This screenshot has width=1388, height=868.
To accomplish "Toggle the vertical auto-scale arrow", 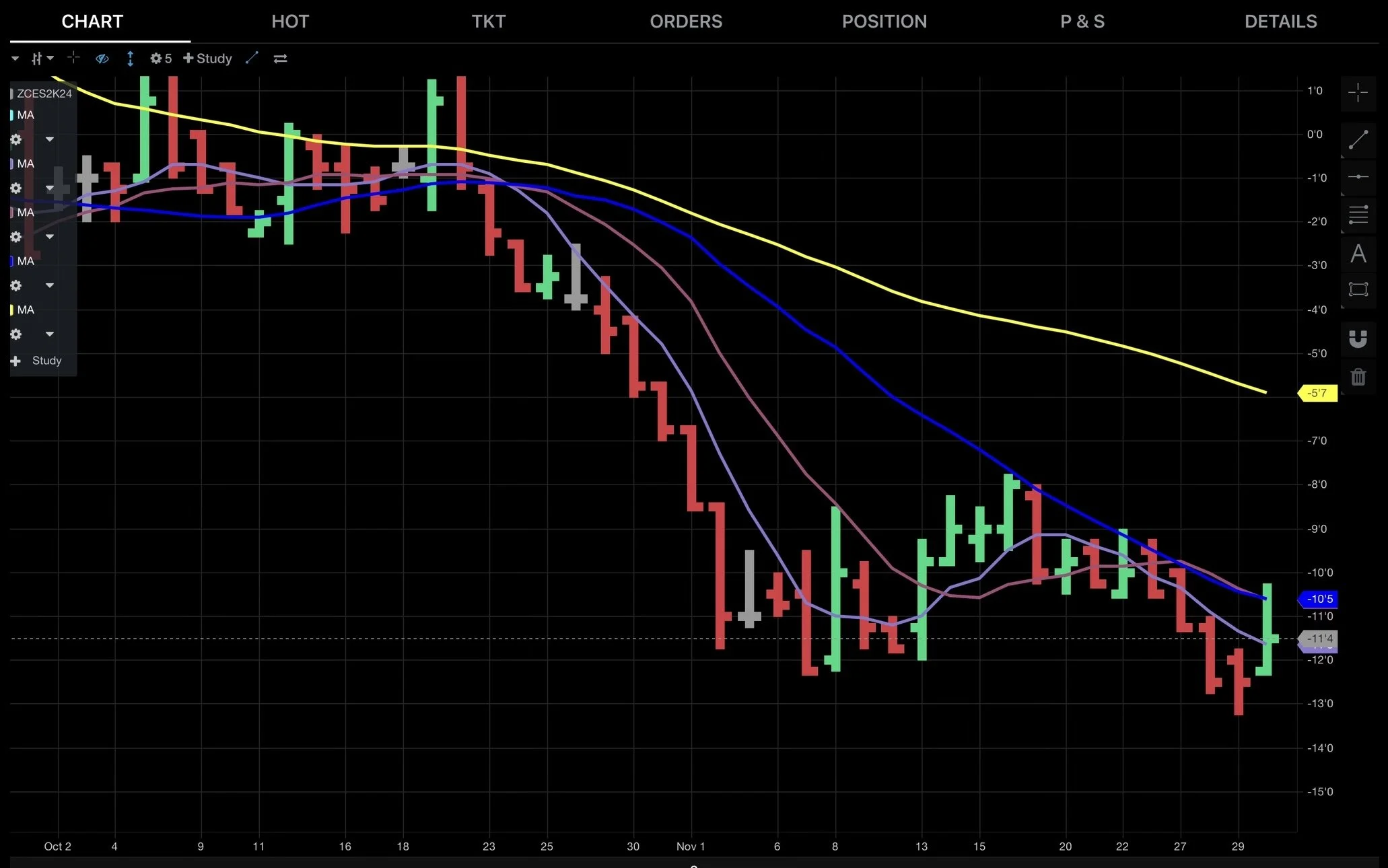I will pos(130,59).
